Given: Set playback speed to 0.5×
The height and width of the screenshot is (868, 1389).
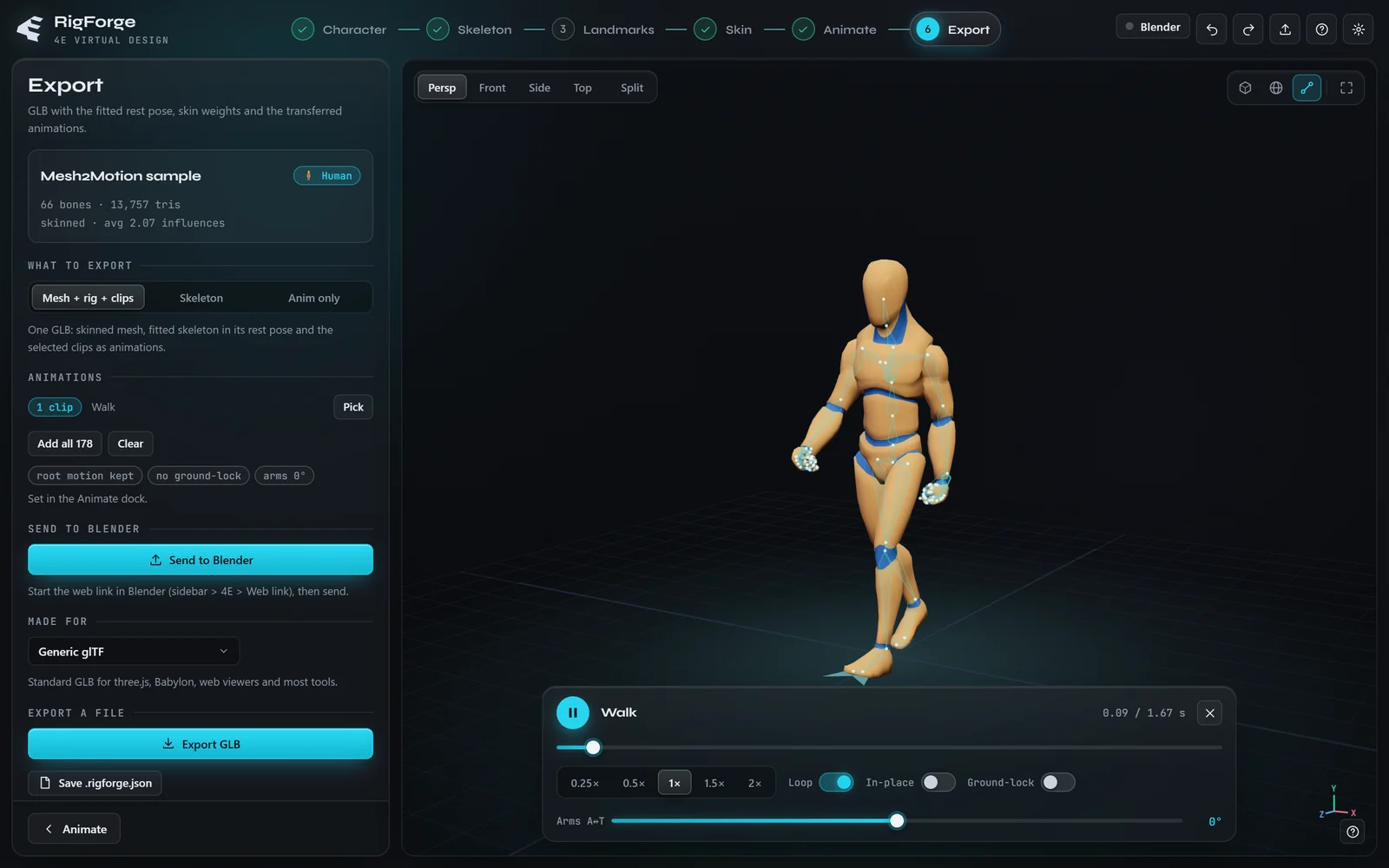Looking at the screenshot, I should pyautogui.click(x=634, y=783).
